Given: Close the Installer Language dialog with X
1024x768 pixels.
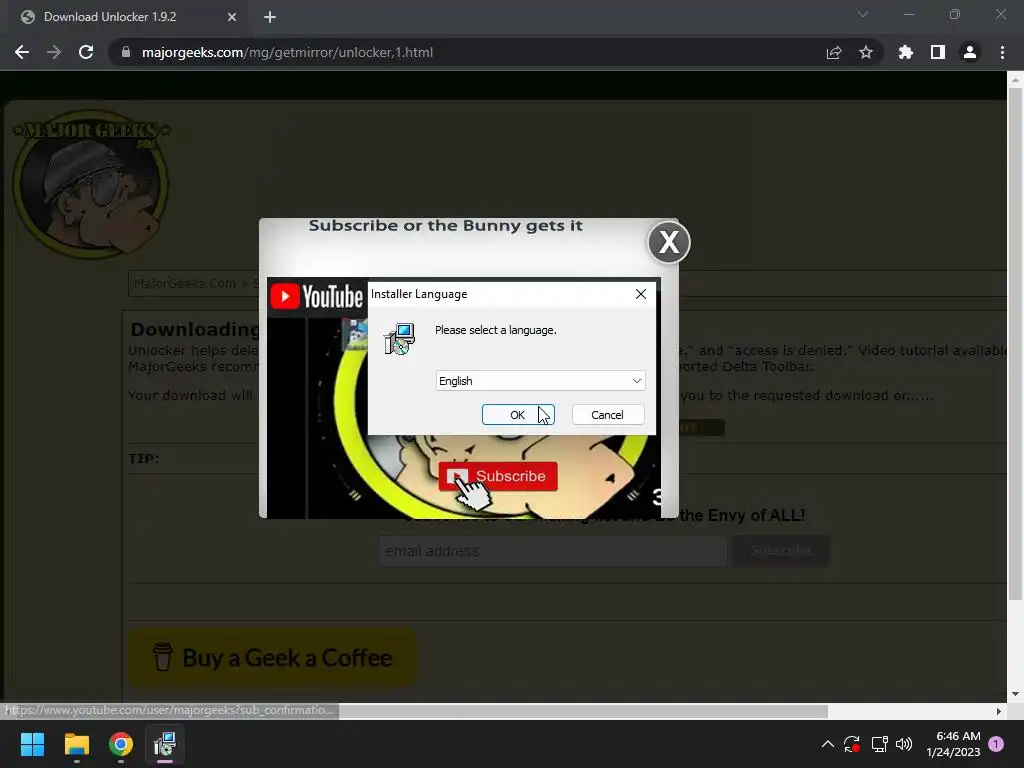Looking at the screenshot, I should coord(641,294).
